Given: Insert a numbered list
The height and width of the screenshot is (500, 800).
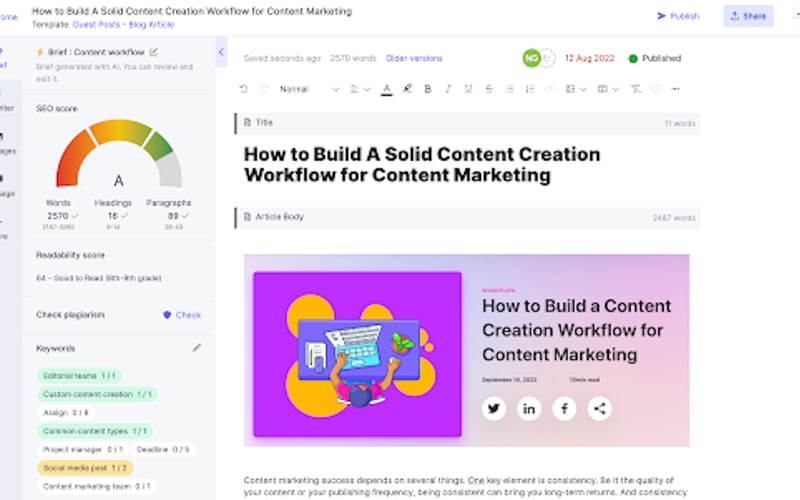Looking at the screenshot, I should click(x=530, y=89).
